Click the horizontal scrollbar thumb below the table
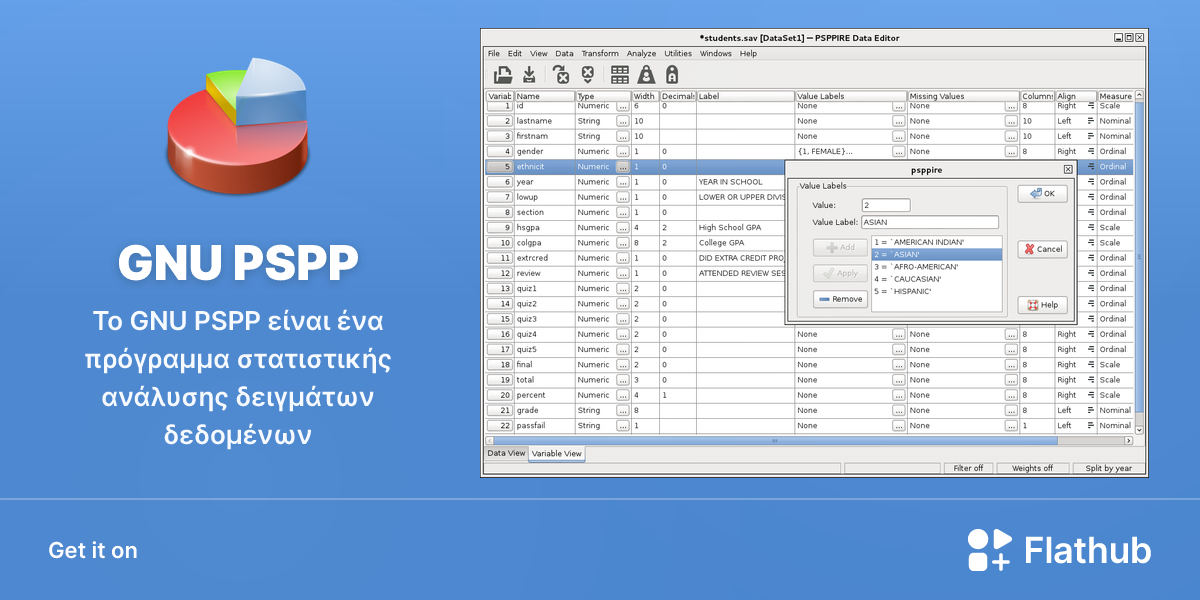 (x=775, y=440)
